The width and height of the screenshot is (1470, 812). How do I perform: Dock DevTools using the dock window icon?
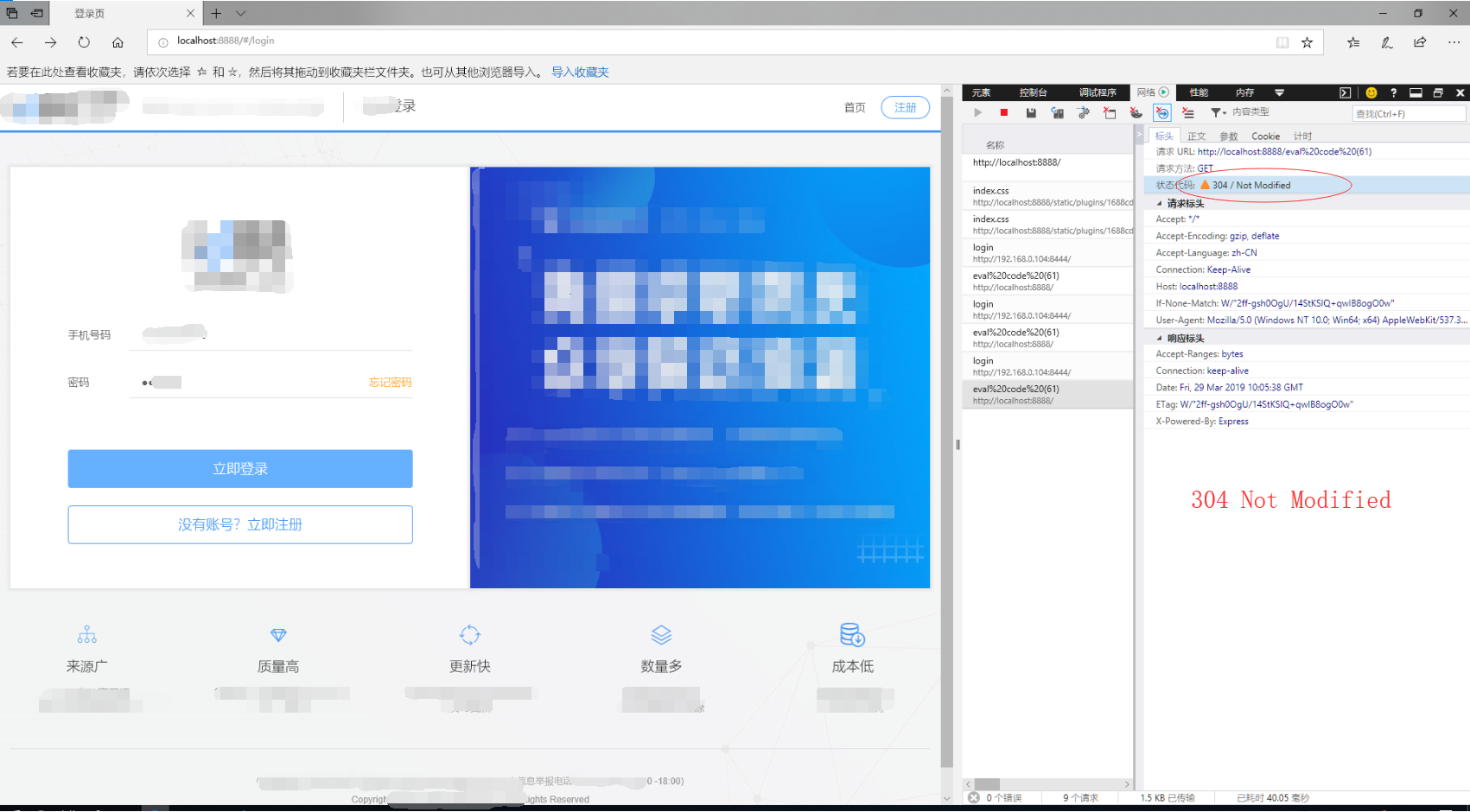click(x=1415, y=92)
